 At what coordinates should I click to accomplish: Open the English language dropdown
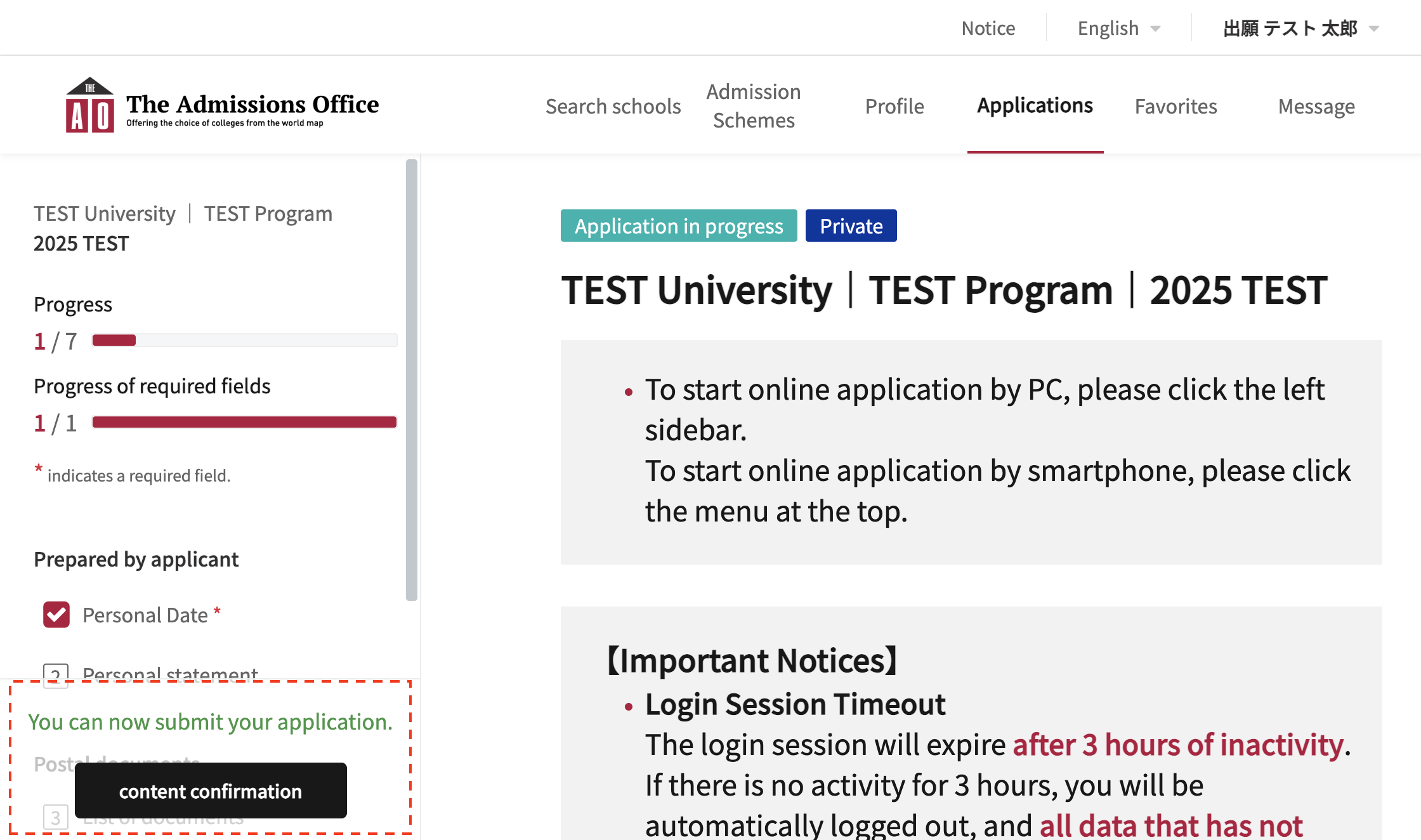(1118, 29)
